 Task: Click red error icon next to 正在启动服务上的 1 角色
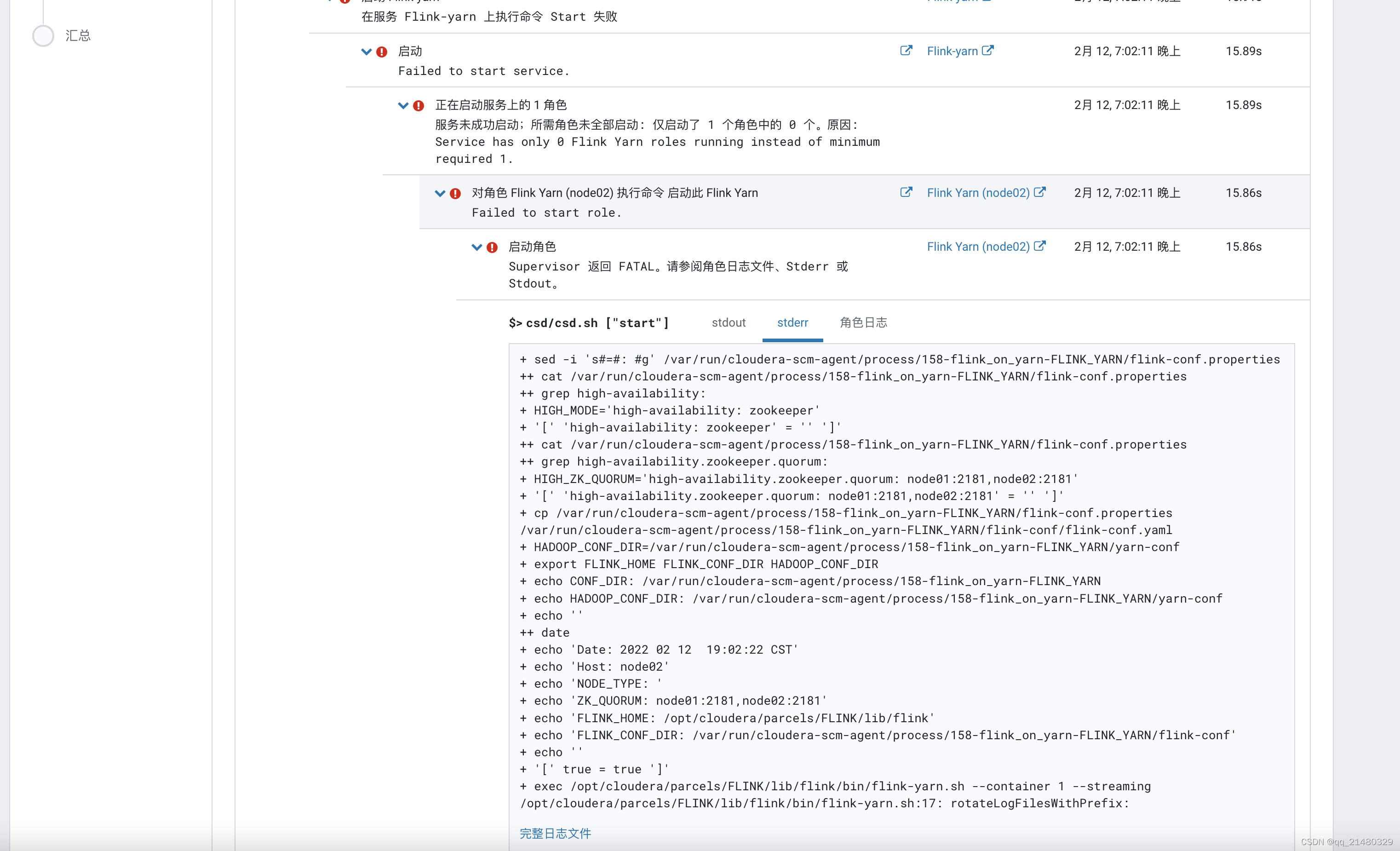(x=419, y=106)
